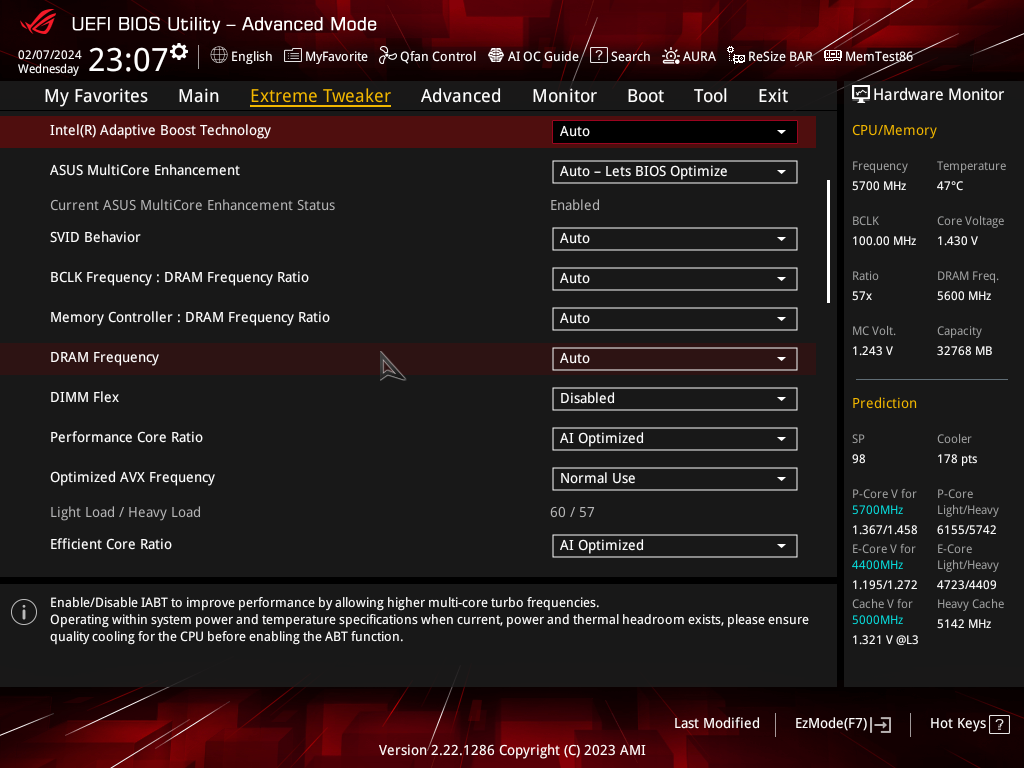Open Intel Adaptive Boost Technology dropdown
Viewport: 1024px width, 768px height.
click(x=675, y=131)
